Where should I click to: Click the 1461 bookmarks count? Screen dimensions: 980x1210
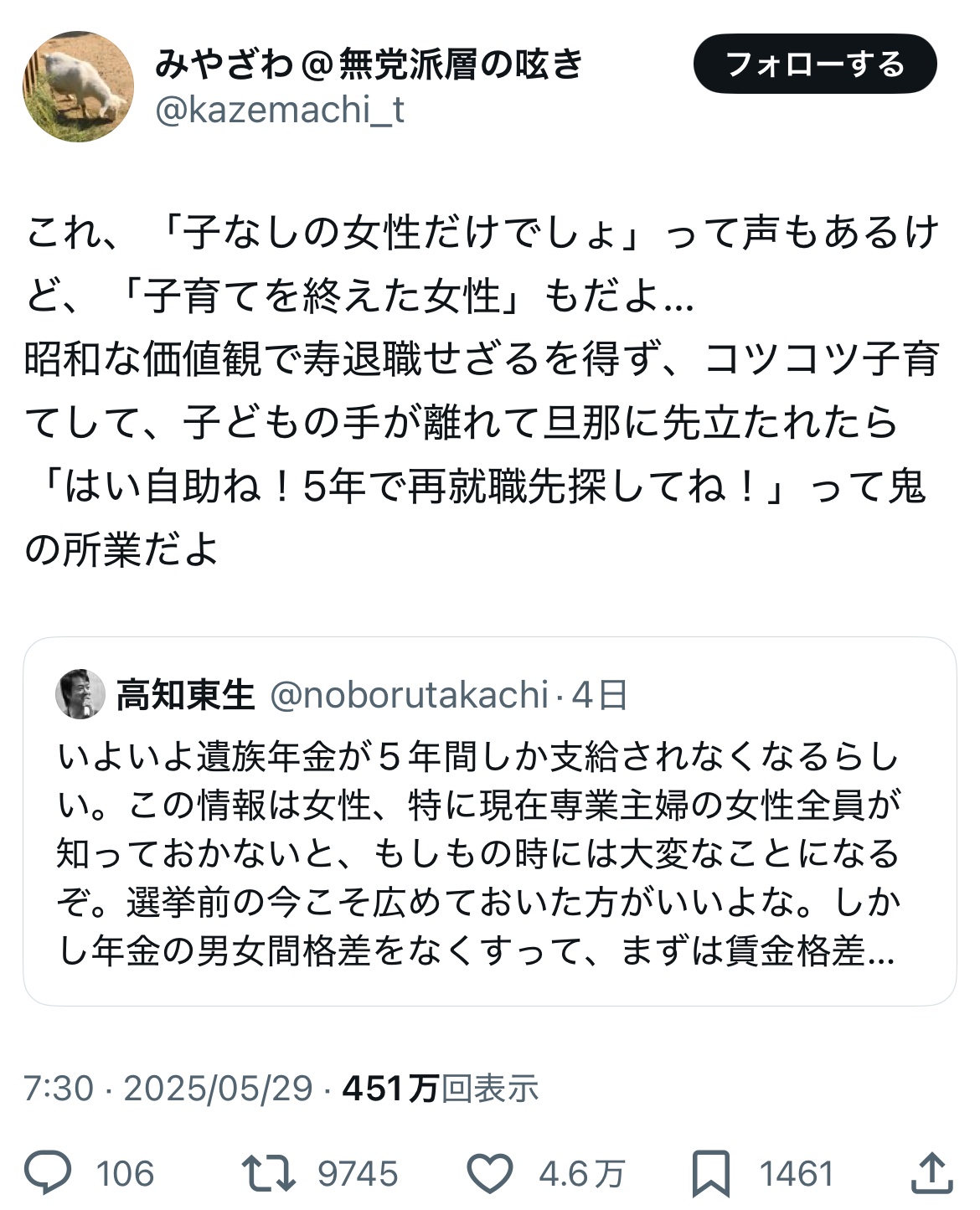[796, 1174]
